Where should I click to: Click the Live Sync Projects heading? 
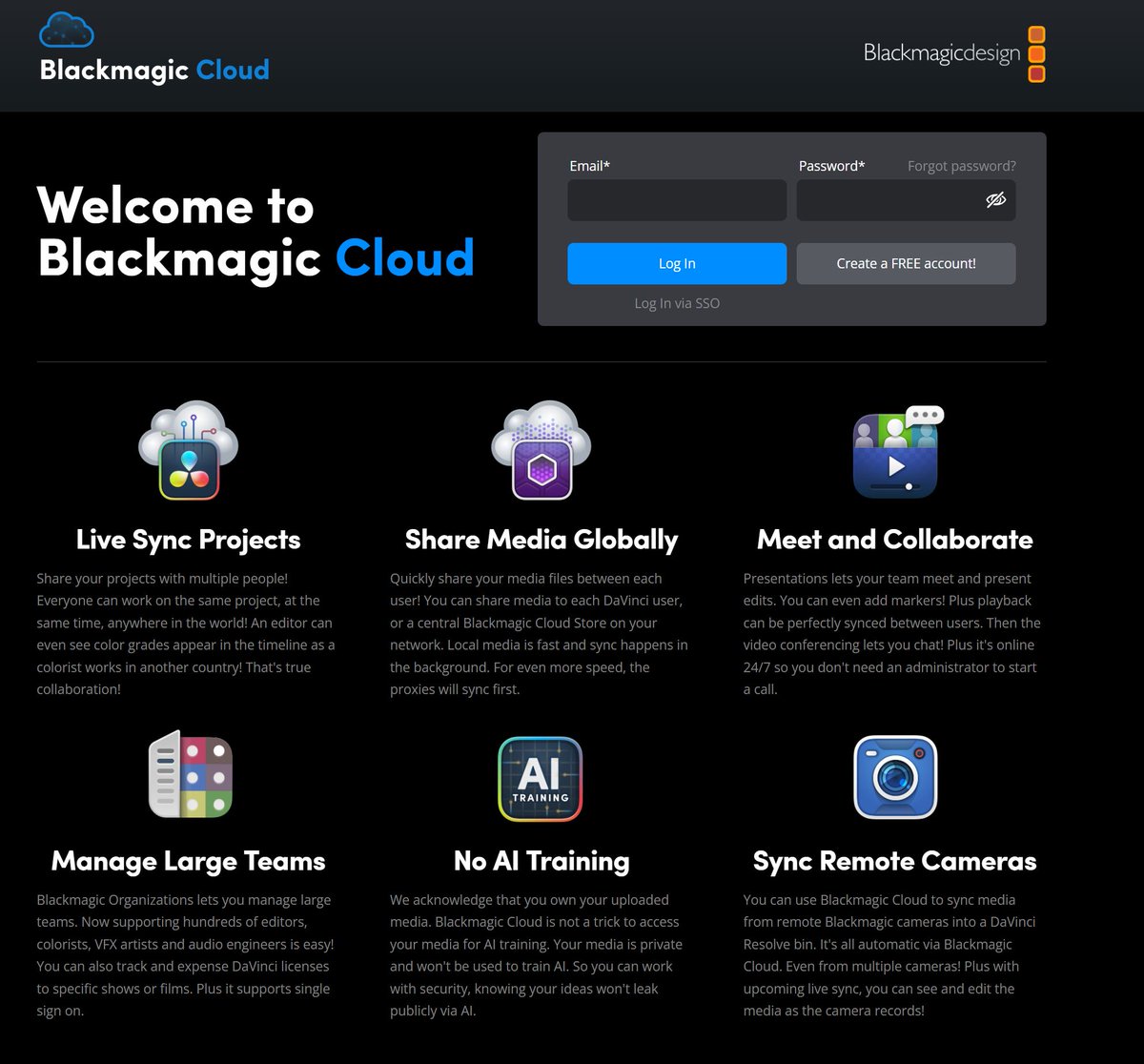pyautogui.click(x=189, y=540)
